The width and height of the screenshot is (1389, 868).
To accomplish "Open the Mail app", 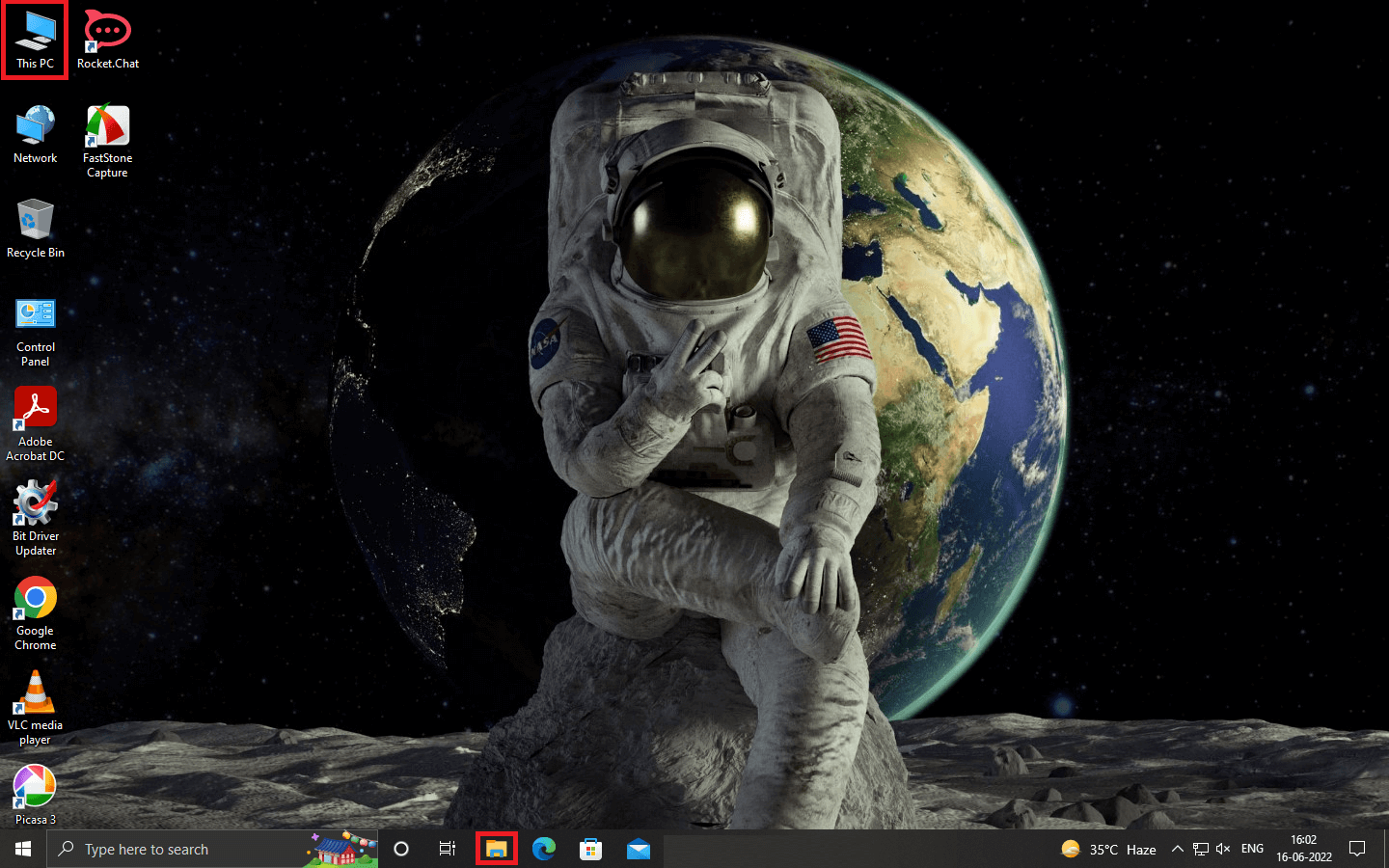I will (x=638, y=849).
